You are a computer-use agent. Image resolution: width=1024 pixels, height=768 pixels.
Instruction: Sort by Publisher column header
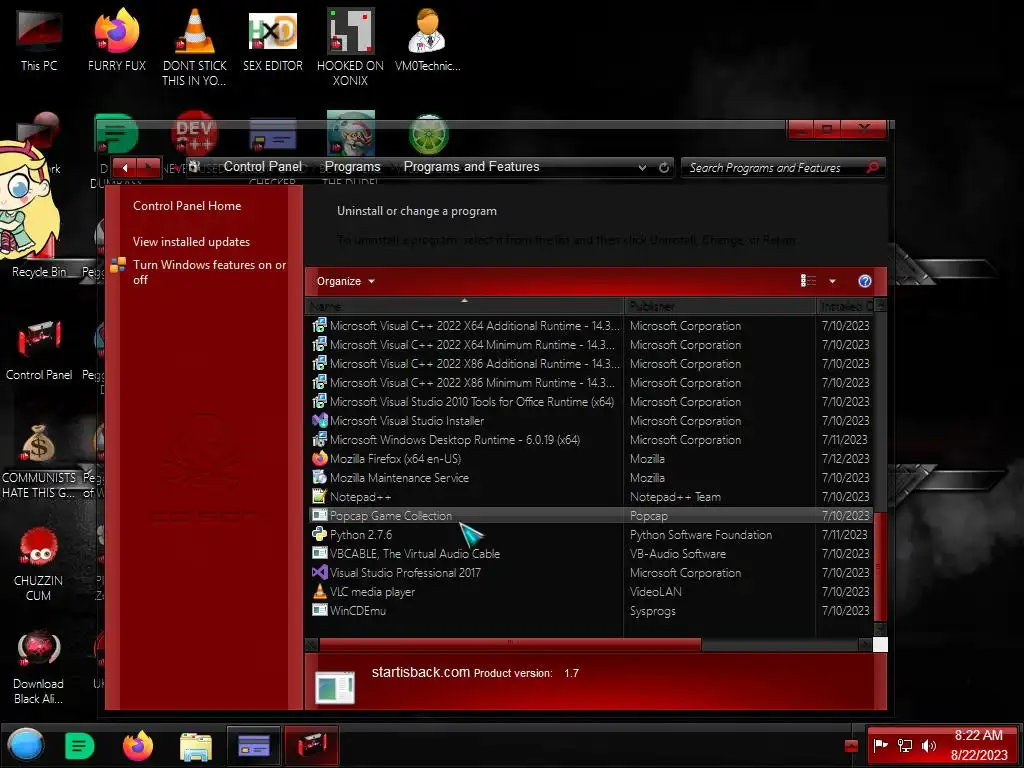point(720,306)
